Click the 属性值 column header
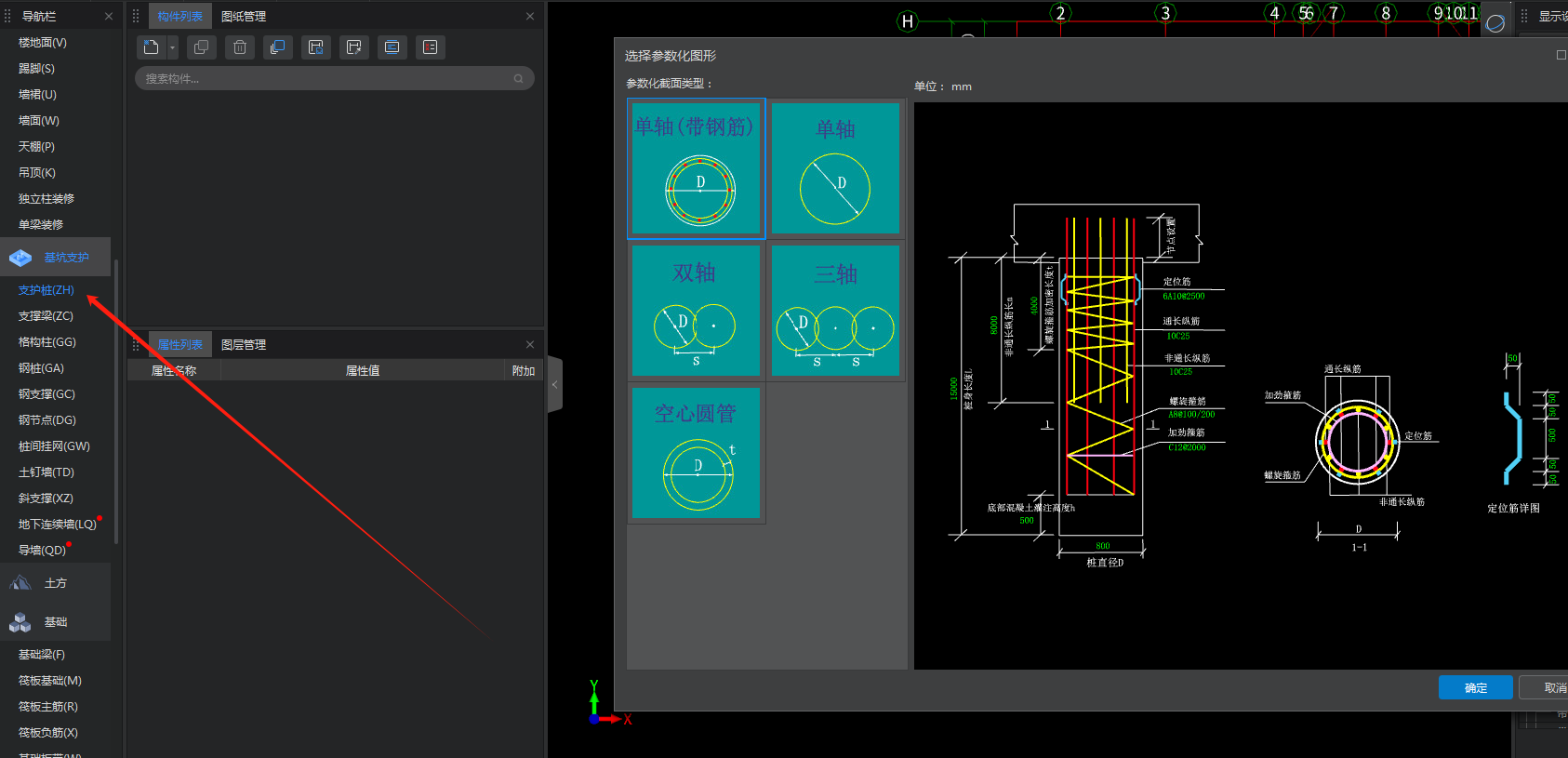The image size is (1568, 758). (x=363, y=370)
